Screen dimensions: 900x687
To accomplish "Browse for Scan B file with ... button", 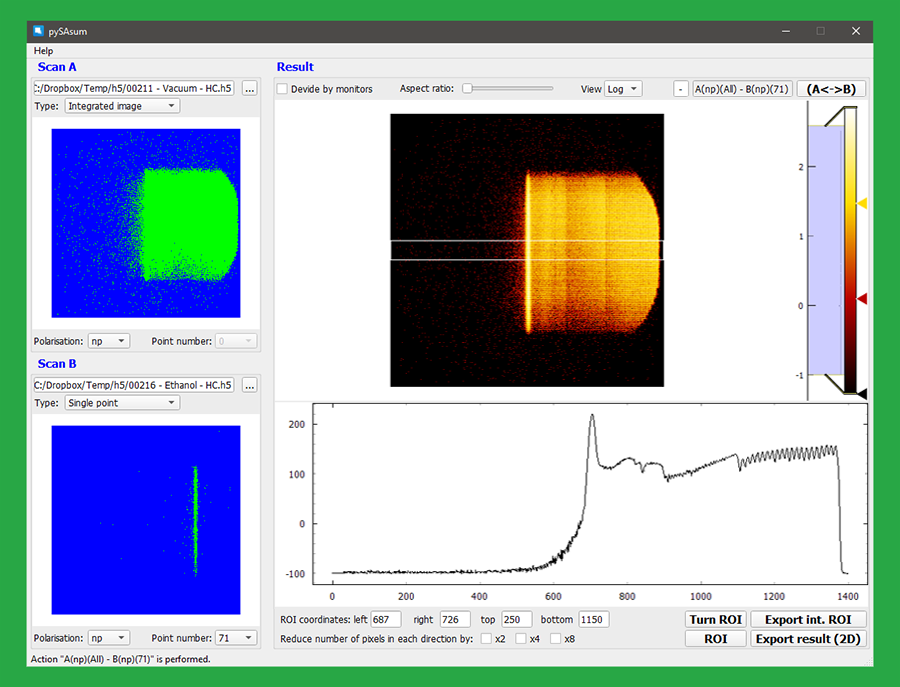I will click(249, 385).
